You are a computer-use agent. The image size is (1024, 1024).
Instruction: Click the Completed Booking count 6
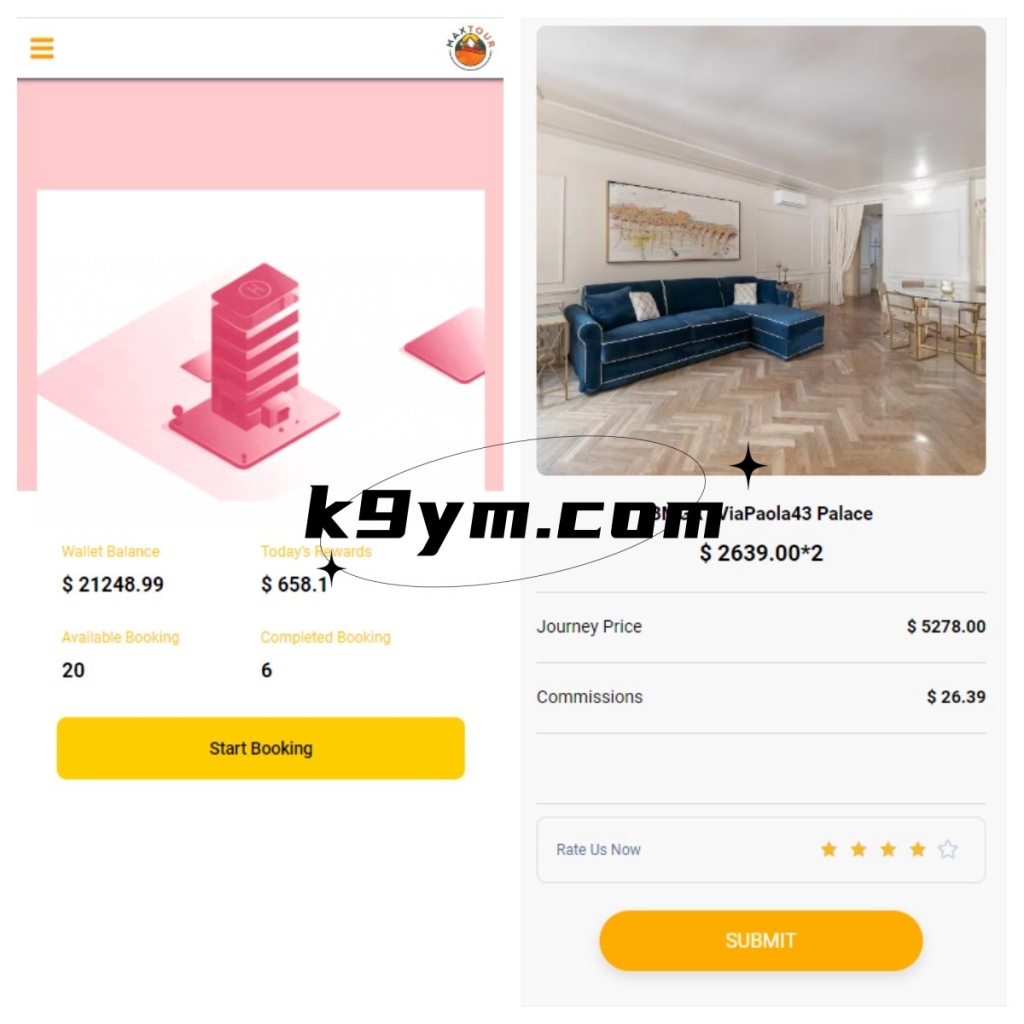[266, 670]
